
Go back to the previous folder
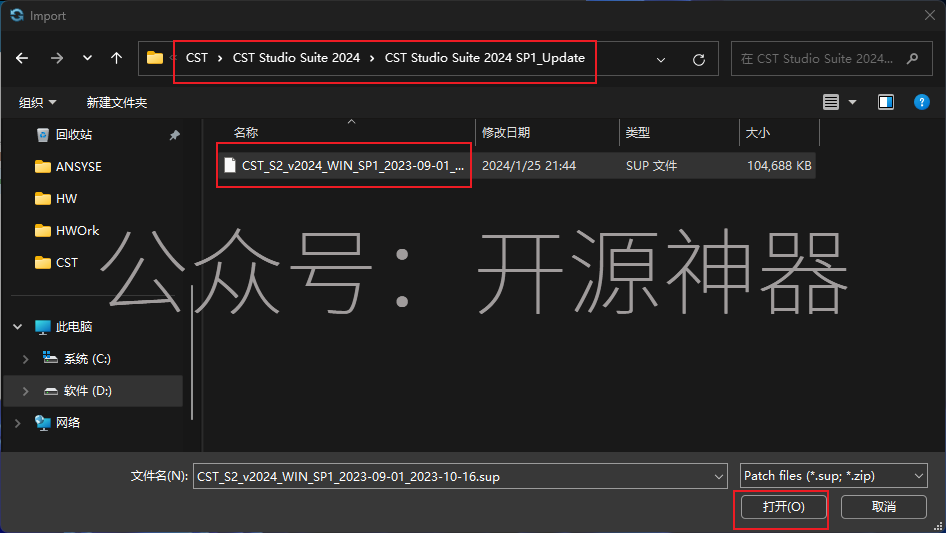tap(22, 58)
